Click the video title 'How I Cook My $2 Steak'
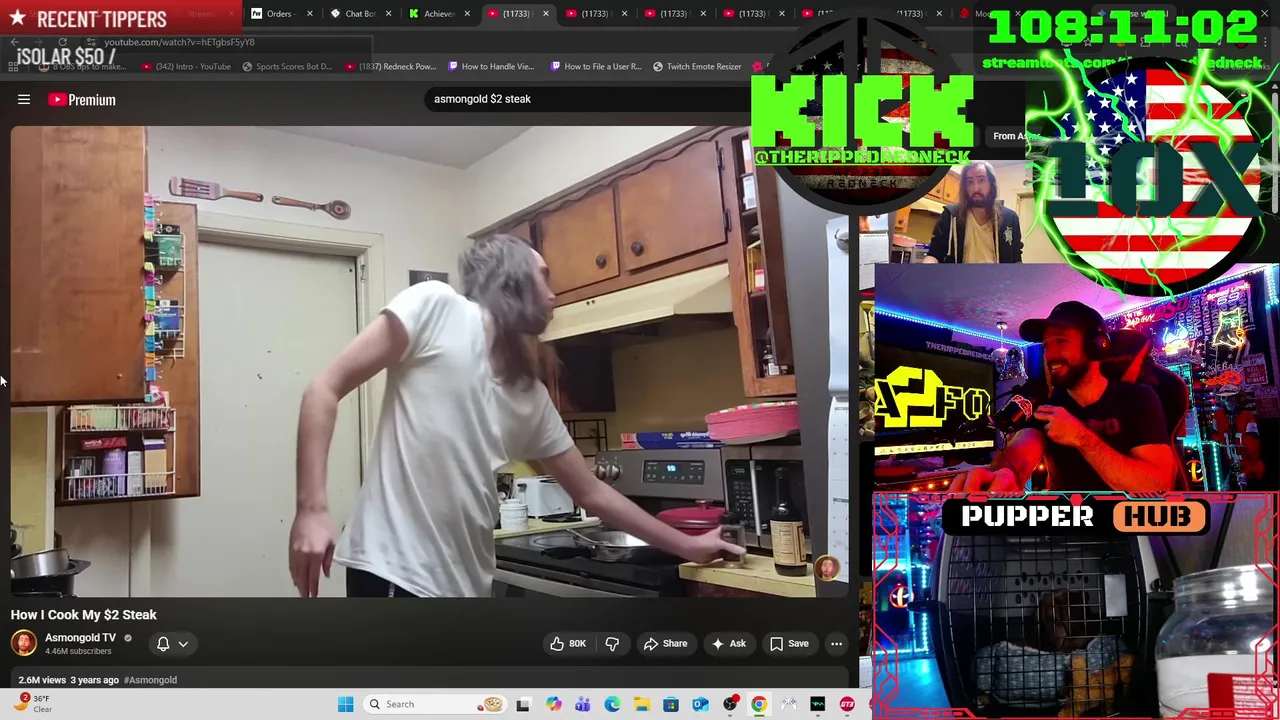Viewport: 1280px width, 720px height. [x=84, y=615]
